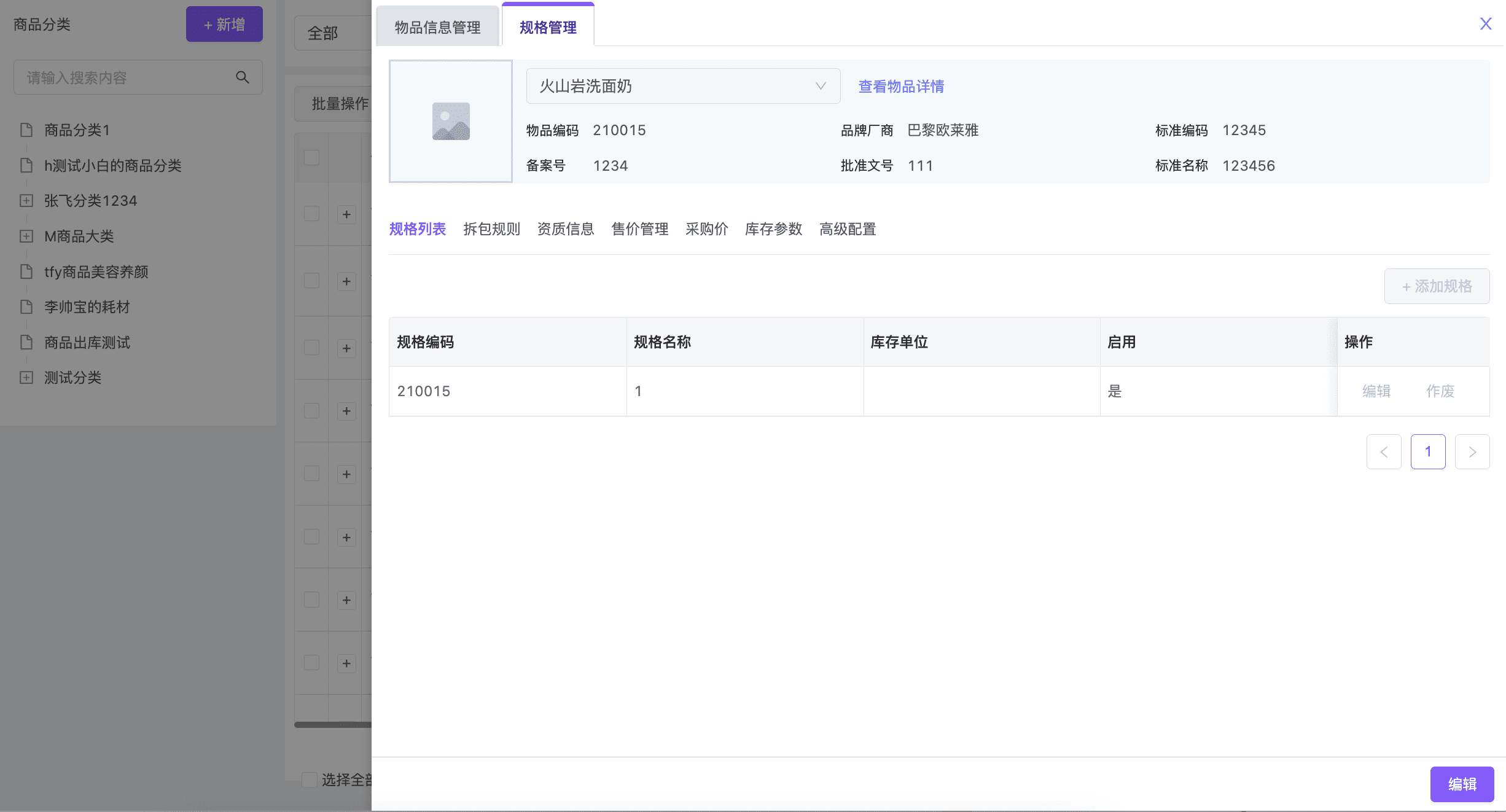Screen dimensions: 1506x812
Task: Toggle the table header select-all checkbox
Action: (312, 157)
